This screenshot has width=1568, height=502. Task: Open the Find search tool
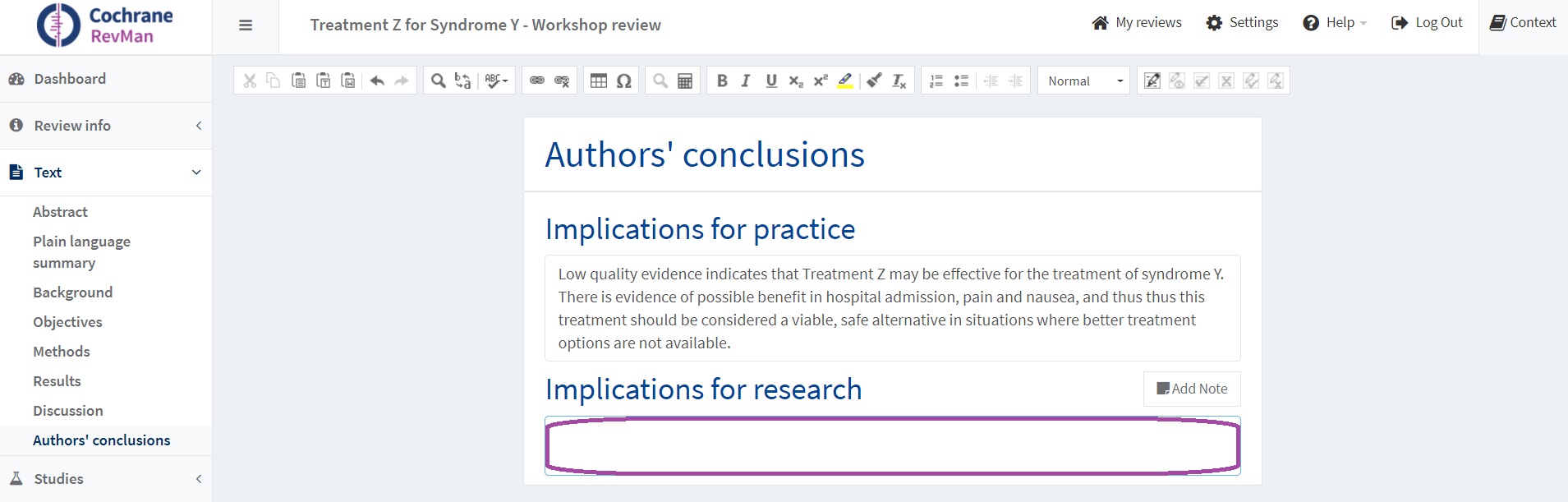439,81
